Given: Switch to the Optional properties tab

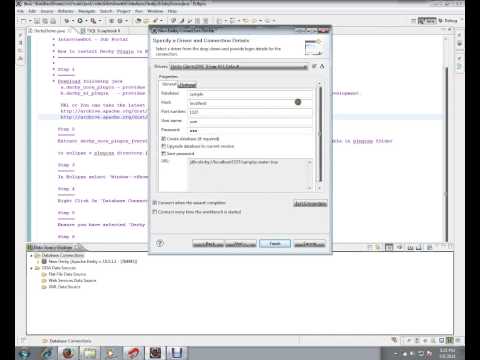Looking at the screenshot, I should (187, 85).
